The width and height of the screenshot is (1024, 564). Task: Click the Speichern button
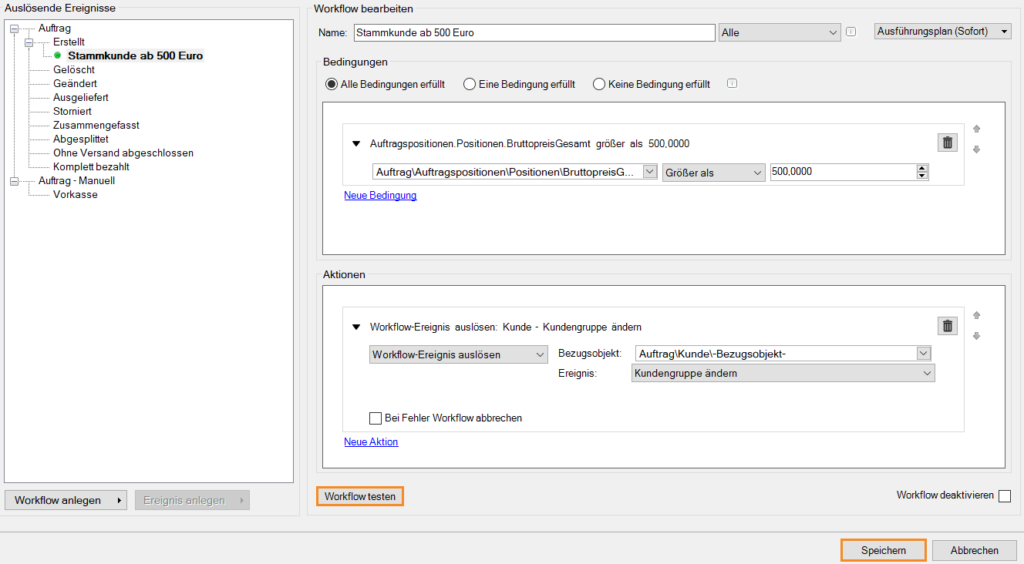883,550
